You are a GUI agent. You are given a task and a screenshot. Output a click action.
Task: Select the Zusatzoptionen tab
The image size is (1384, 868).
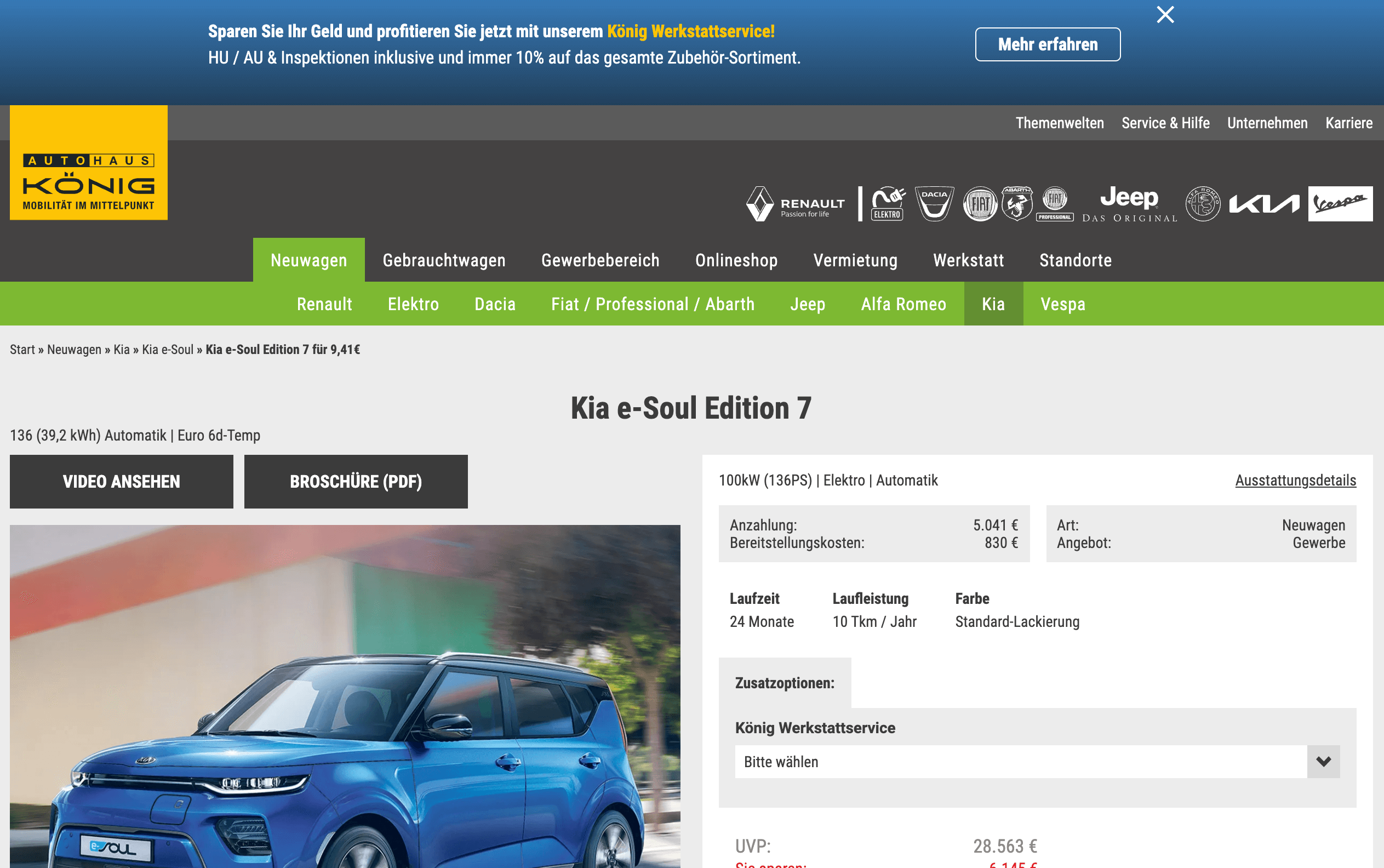[785, 683]
